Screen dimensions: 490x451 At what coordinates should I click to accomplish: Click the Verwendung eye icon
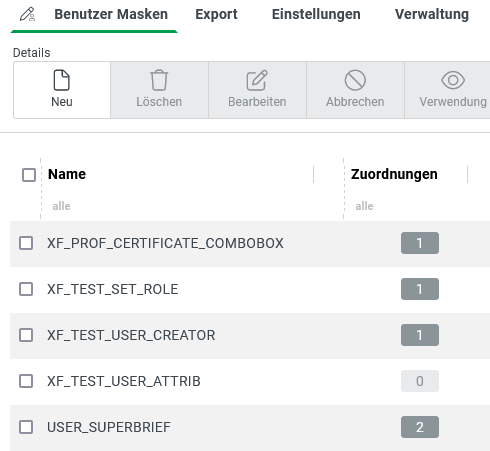pos(453,80)
